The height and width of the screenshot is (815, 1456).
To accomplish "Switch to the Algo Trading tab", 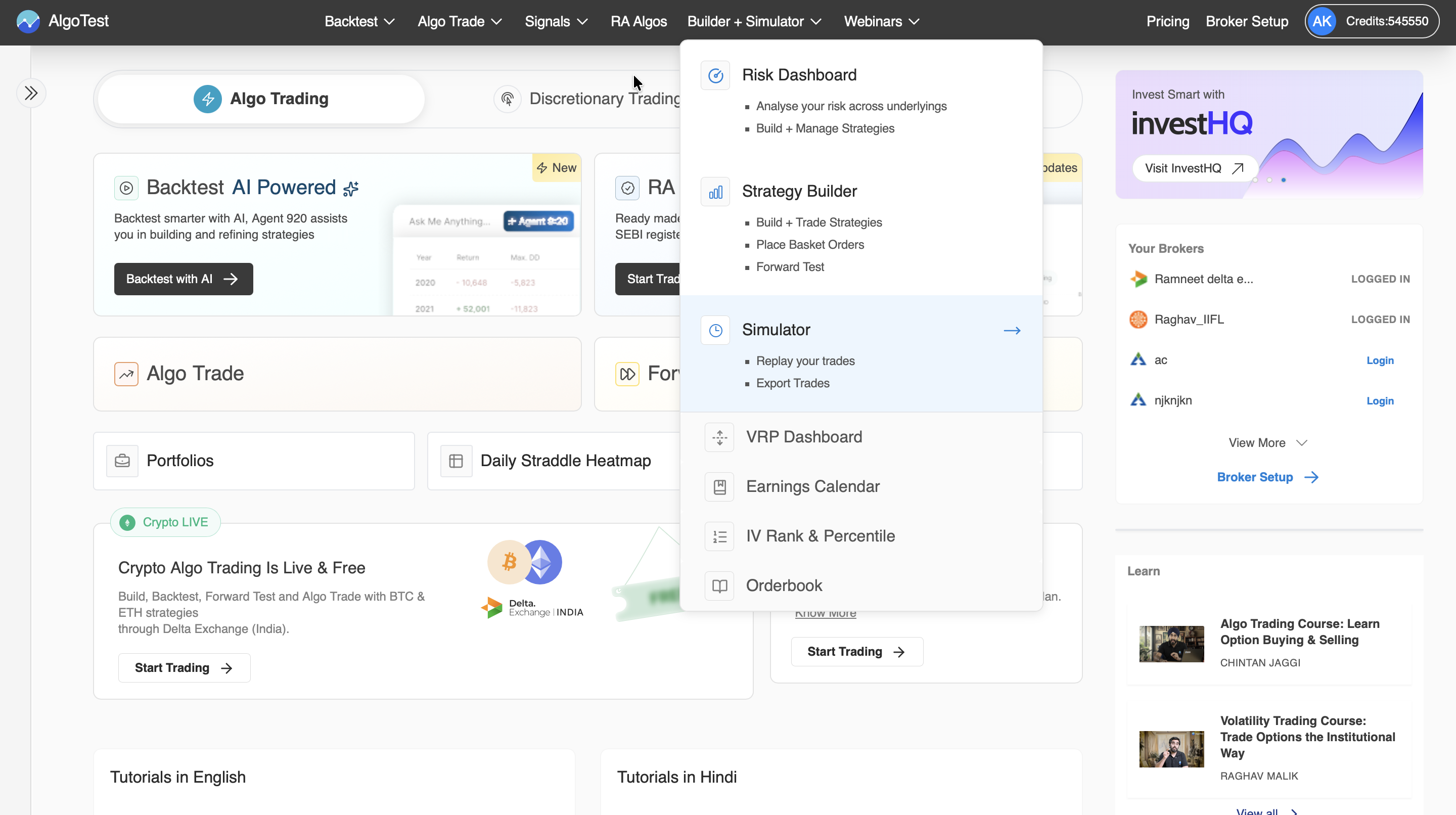I will coord(261,99).
